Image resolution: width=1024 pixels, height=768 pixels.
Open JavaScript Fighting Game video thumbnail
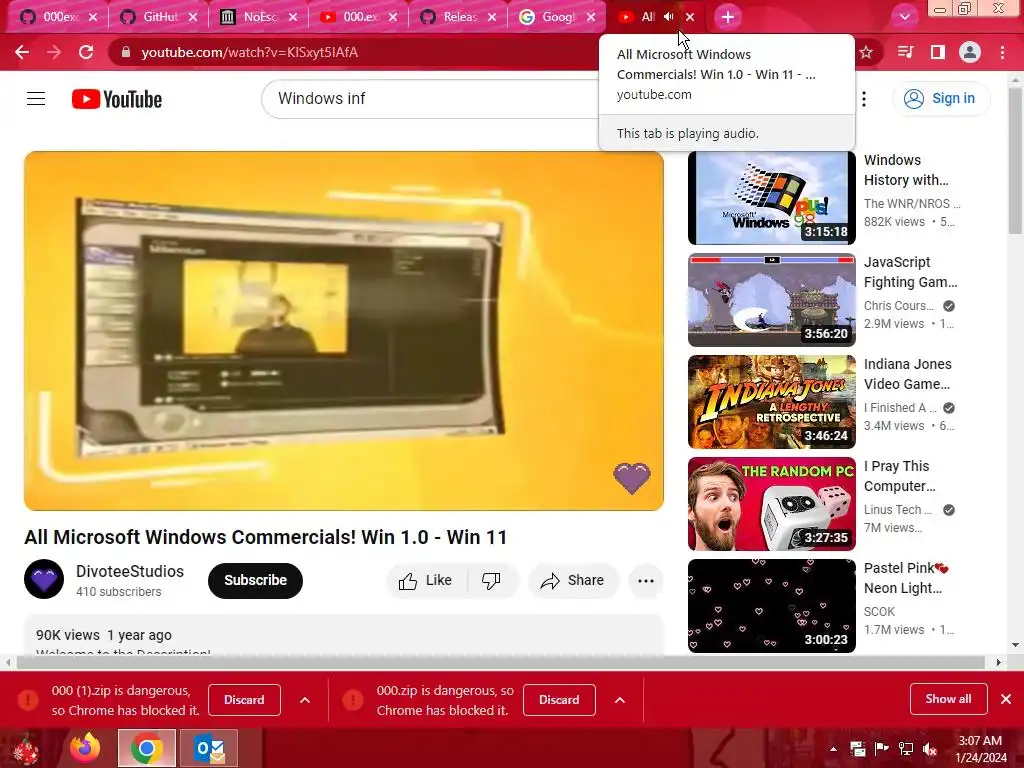point(771,300)
